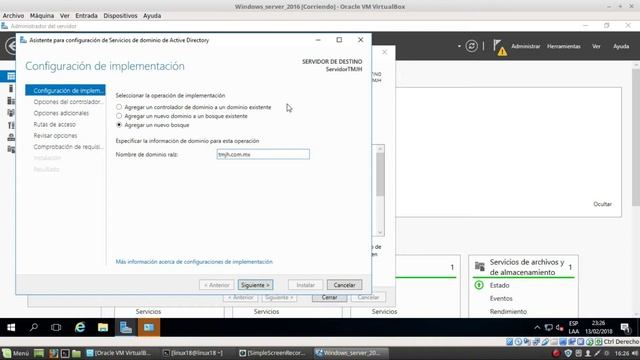The width and height of the screenshot is (640, 360).
Task: Open the Dispositivos menu in VirtualBox
Action: click(120, 16)
